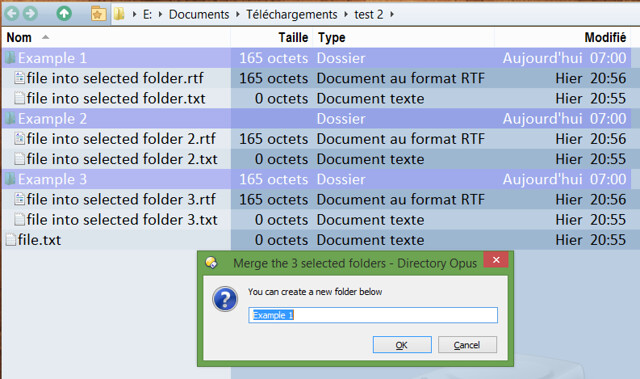Screen dimensions: 640x379
Task: Select the Example 3 folder name
Action: (x=52, y=179)
